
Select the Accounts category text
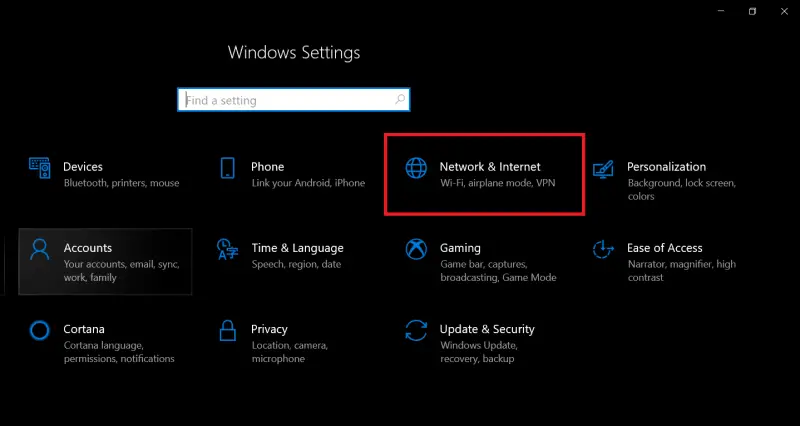(x=88, y=248)
